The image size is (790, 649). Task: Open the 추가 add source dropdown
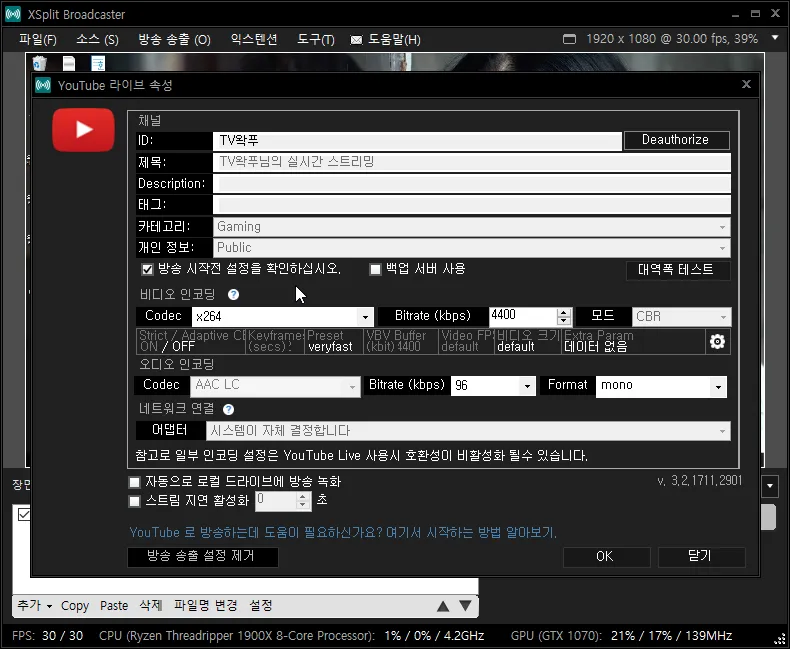pyautogui.click(x=34, y=605)
